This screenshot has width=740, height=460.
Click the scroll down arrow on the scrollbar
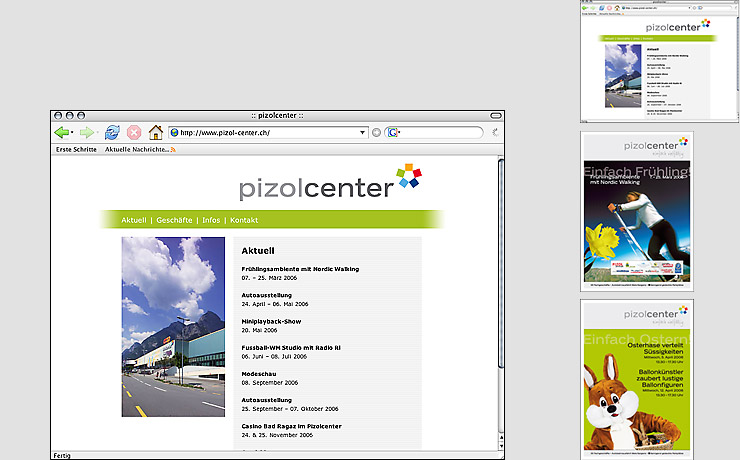click(501, 446)
